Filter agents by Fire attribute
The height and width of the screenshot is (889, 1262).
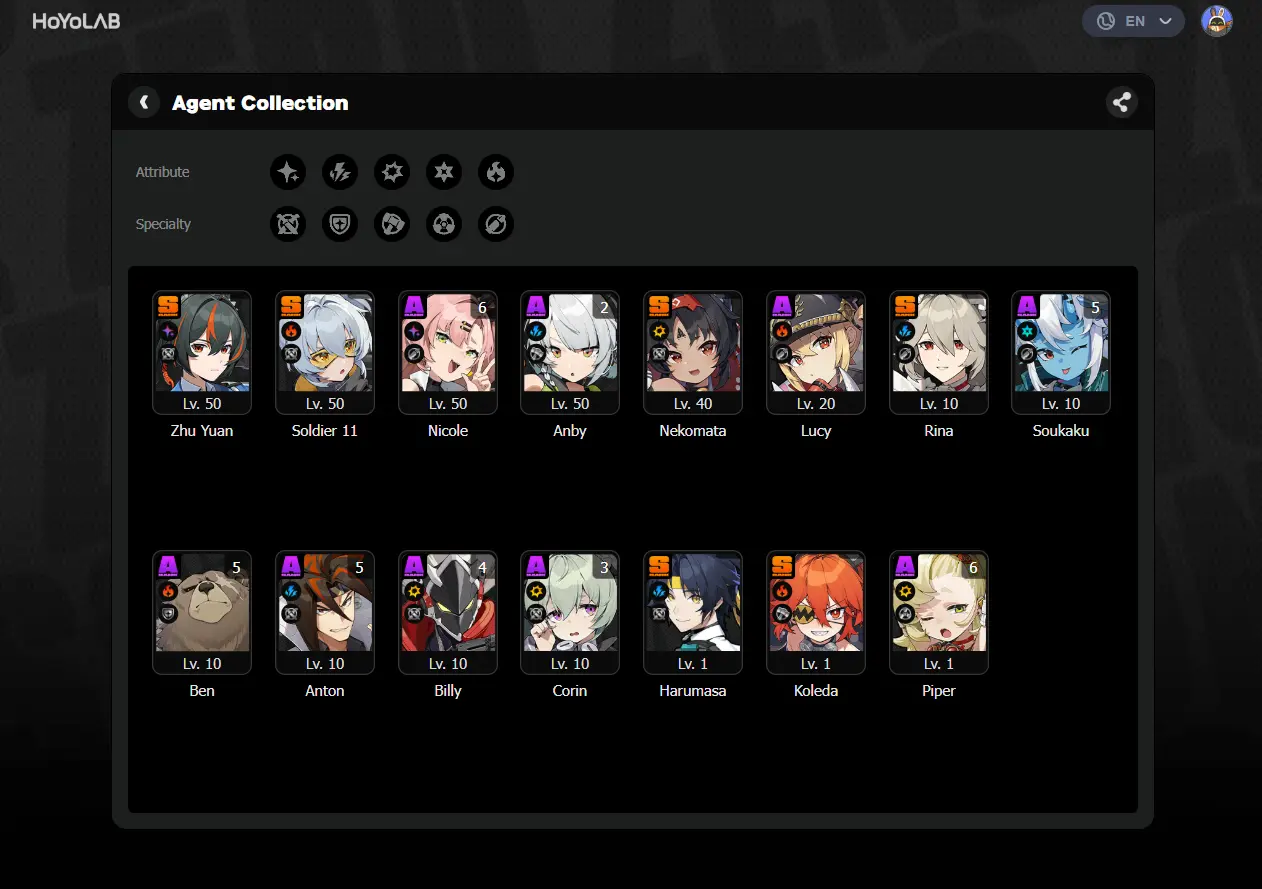496,172
